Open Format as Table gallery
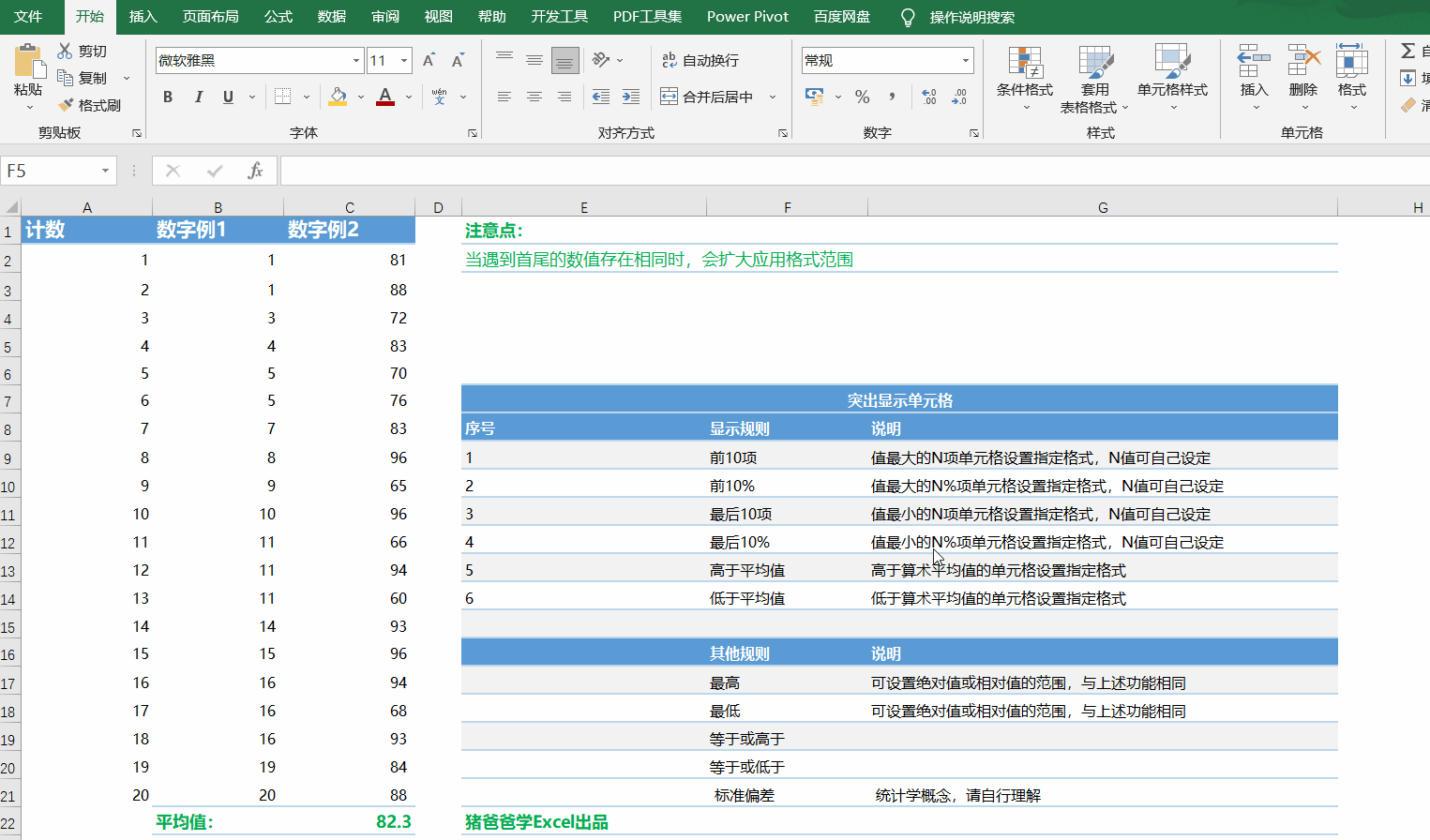The image size is (1430, 840). pos(1094,80)
